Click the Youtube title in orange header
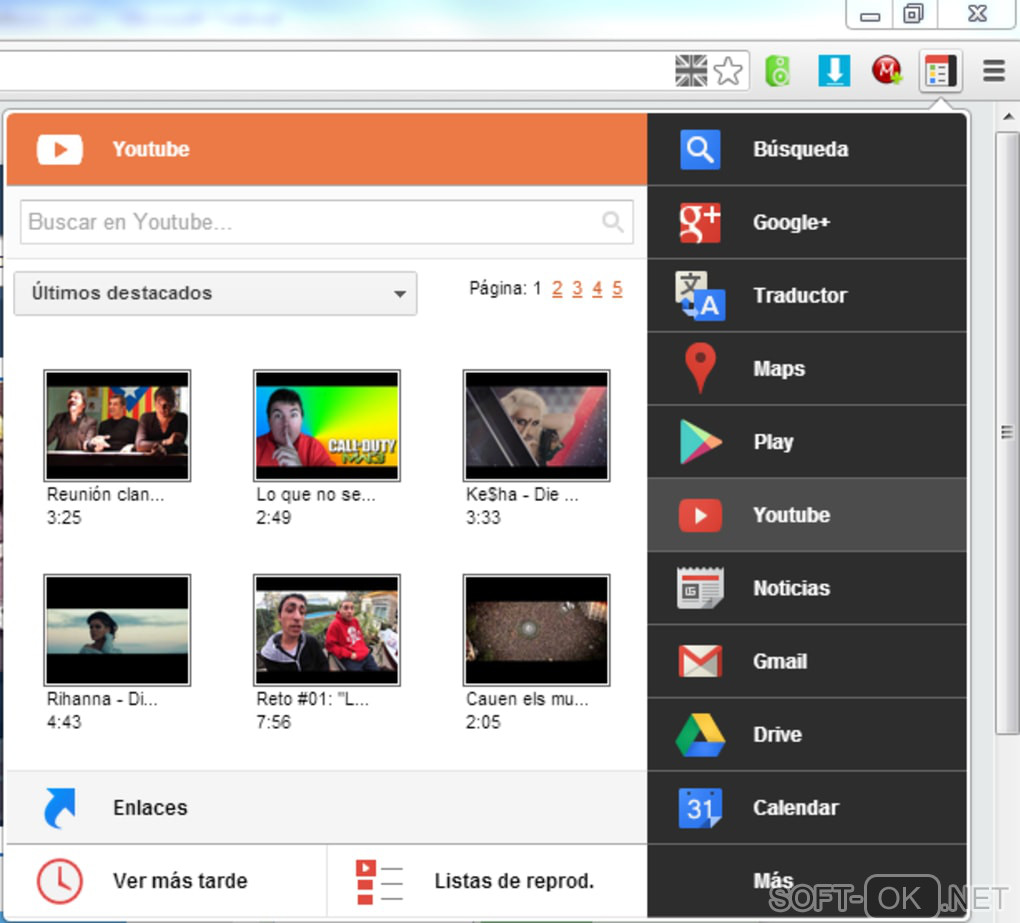Screen dimensions: 1020x923 (x=151, y=150)
